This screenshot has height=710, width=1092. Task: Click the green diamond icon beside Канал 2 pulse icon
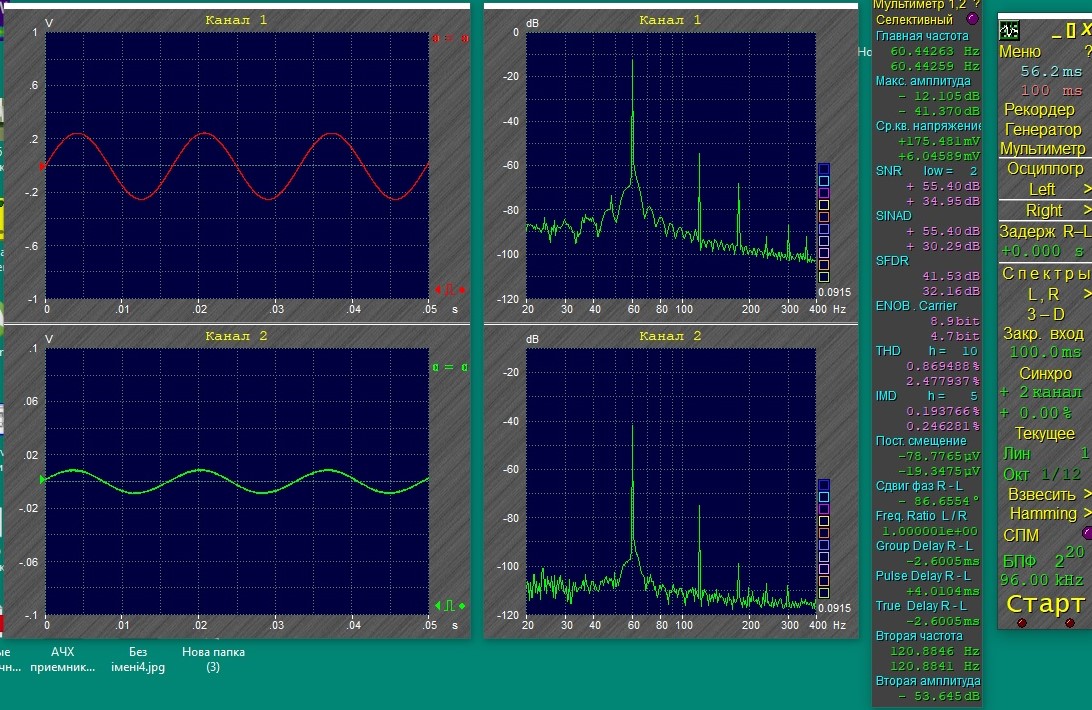tap(462, 605)
